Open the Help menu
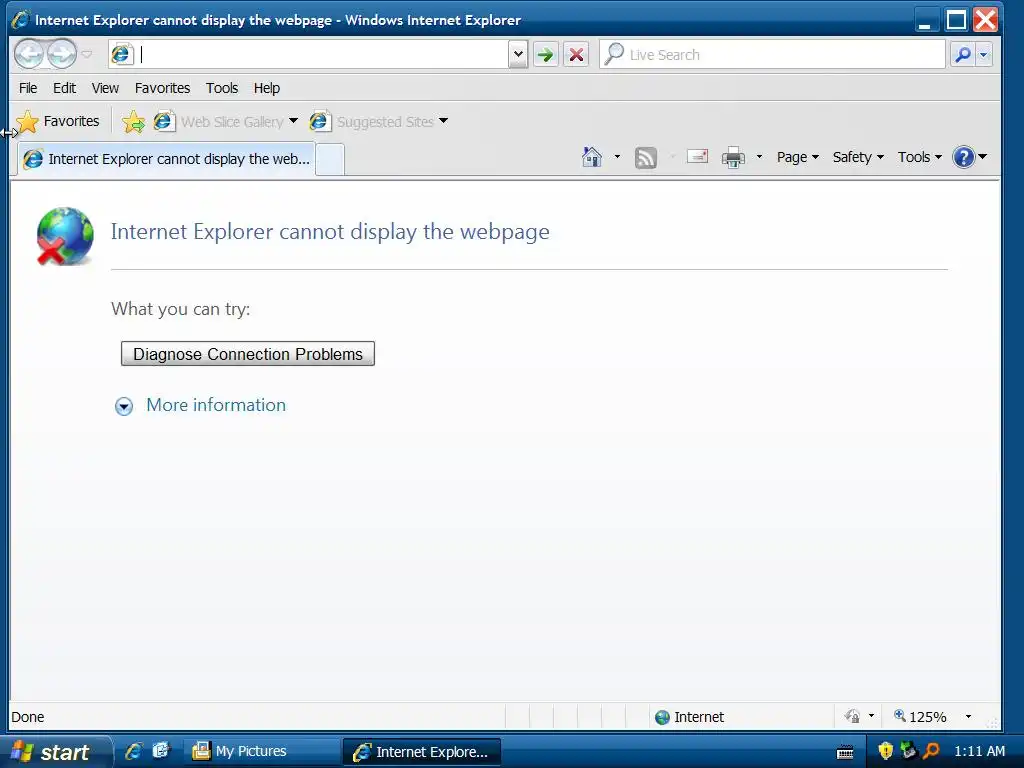 click(266, 88)
